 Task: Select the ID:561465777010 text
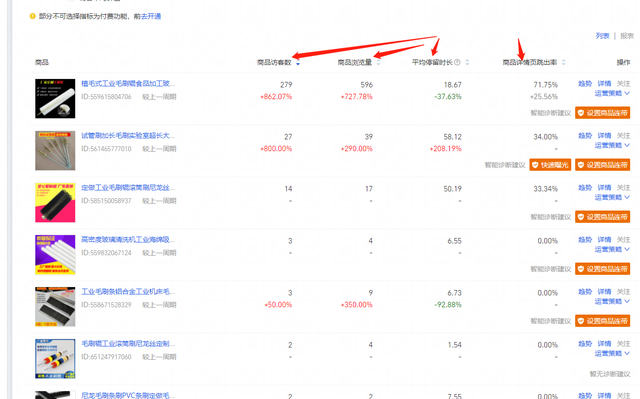pyautogui.click(x=106, y=149)
